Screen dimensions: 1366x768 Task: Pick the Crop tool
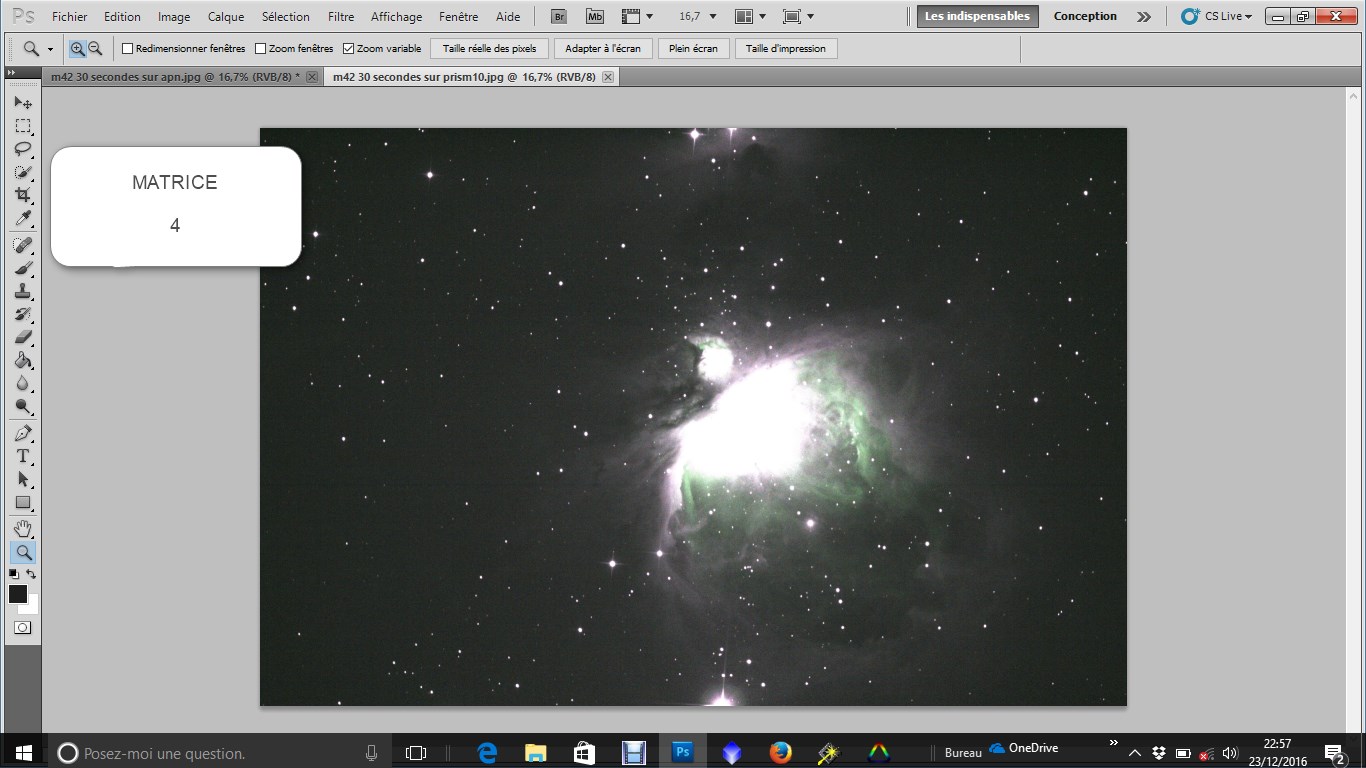pos(23,195)
